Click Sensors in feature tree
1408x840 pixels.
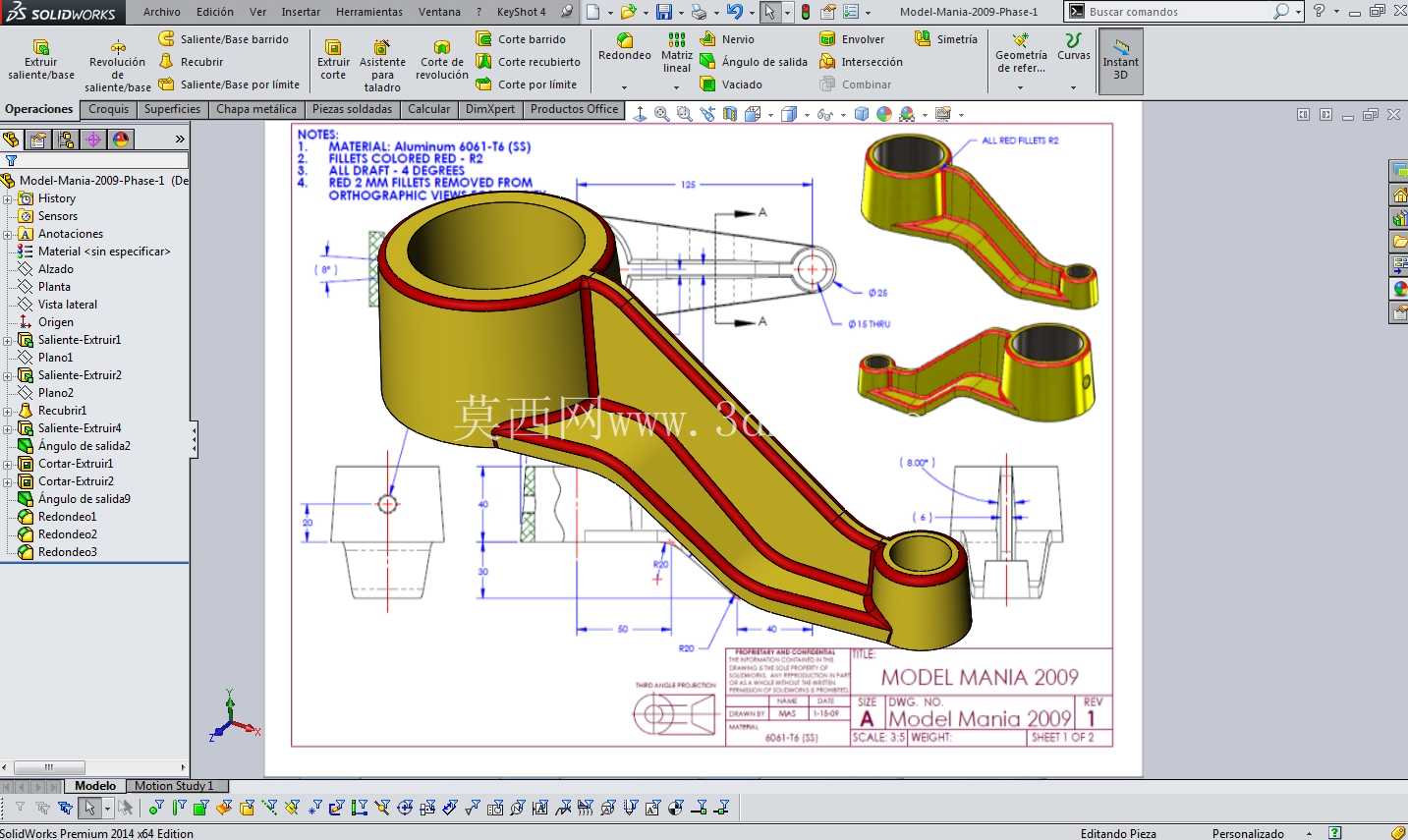[x=58, y=216]
